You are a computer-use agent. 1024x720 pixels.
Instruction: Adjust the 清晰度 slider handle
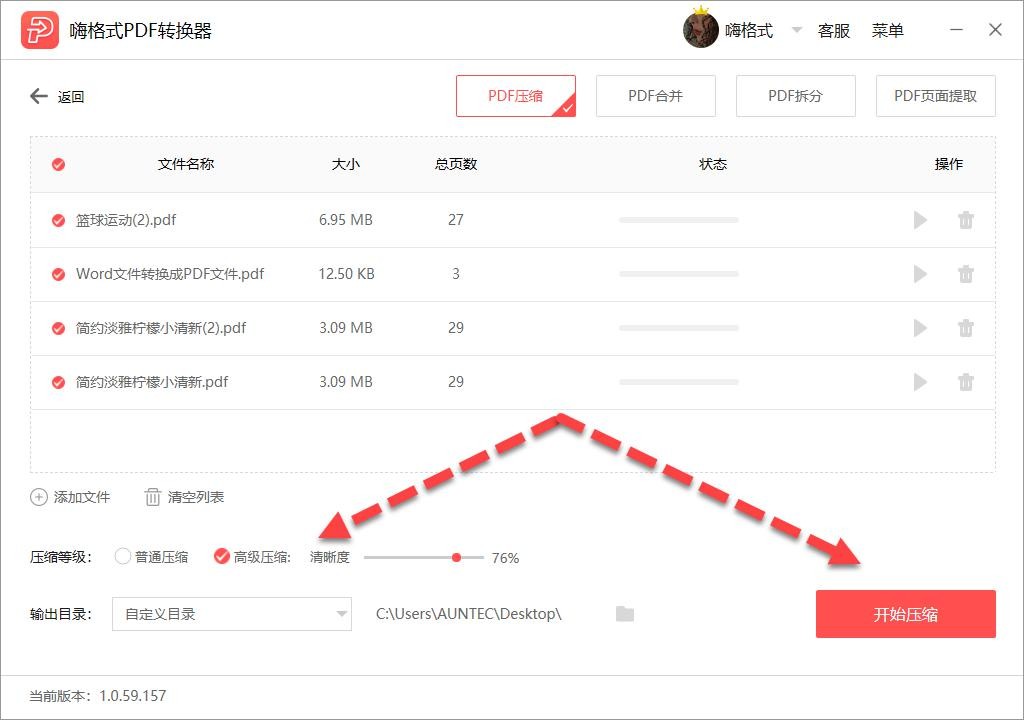coord(456,557)
